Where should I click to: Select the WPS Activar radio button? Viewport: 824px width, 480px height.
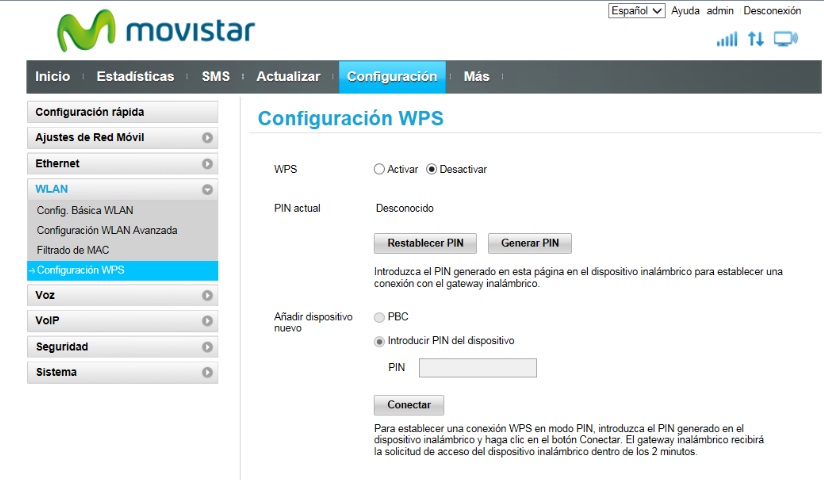point(379,169)
